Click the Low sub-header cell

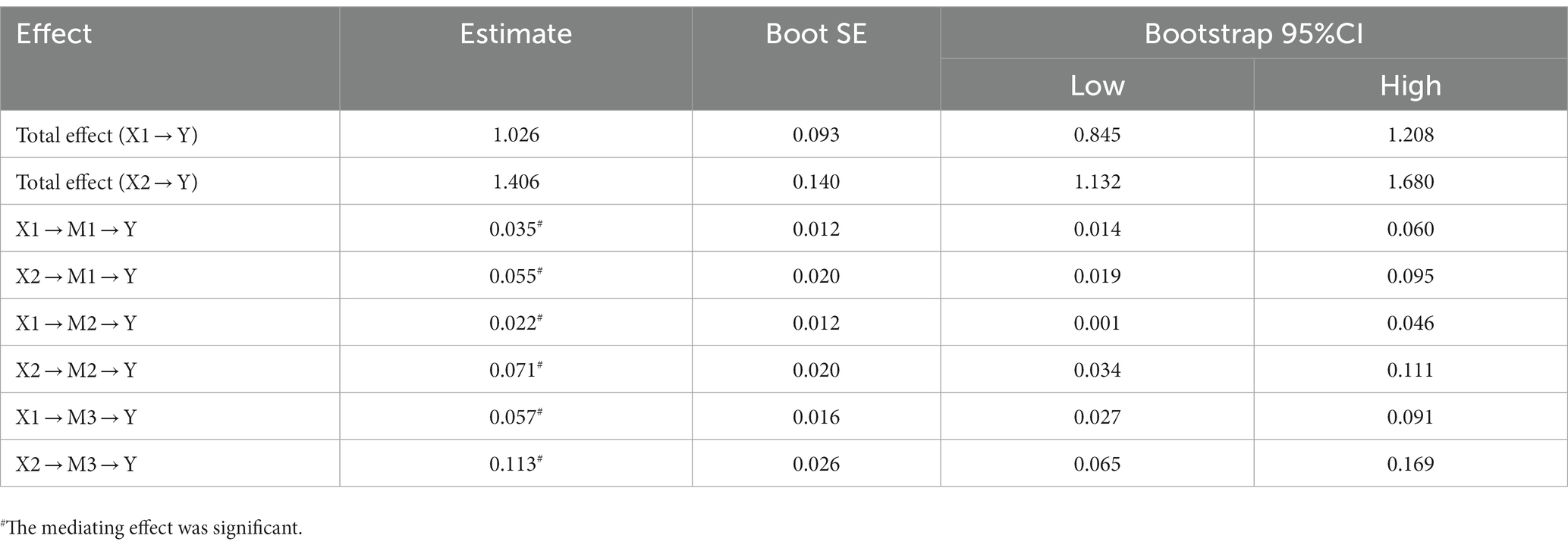pos(1097,85)
